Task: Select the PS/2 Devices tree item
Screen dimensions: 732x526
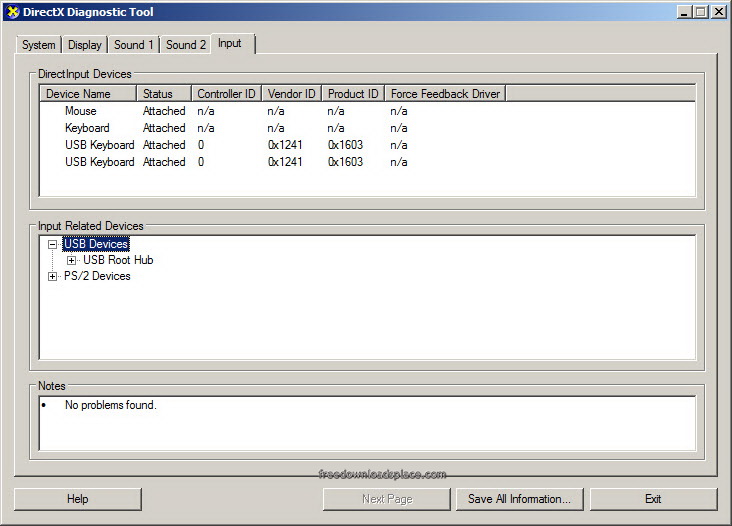Action: click(97, 276)
